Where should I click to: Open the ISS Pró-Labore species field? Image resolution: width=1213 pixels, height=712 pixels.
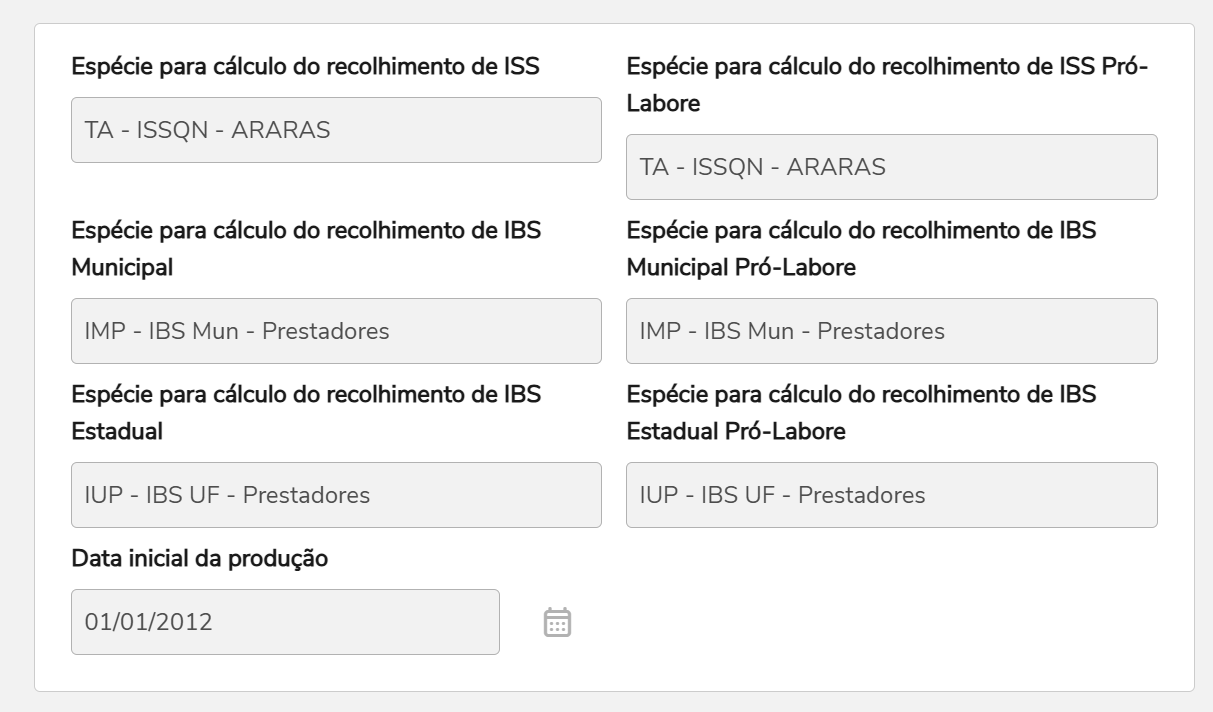(x=891, y=167)
